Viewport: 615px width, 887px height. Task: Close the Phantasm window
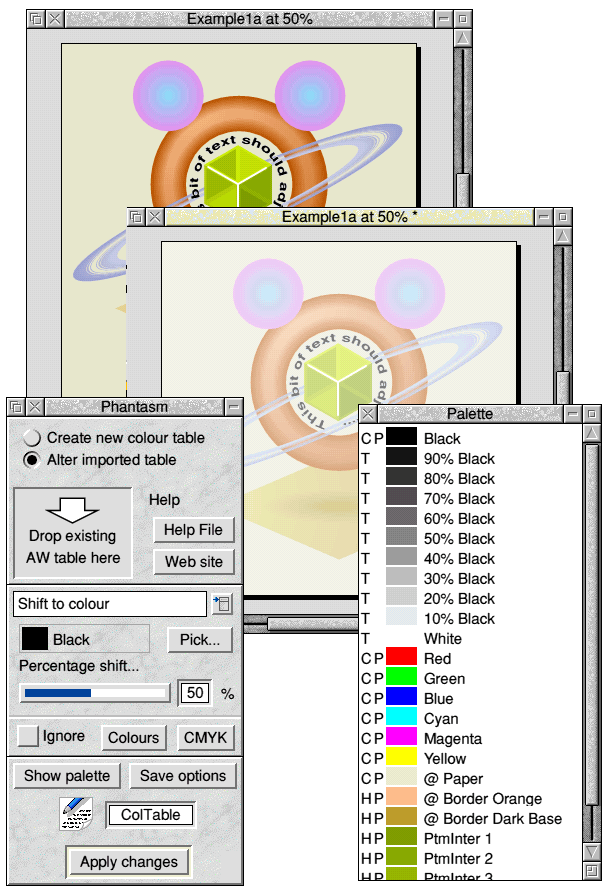click(35, 407)
